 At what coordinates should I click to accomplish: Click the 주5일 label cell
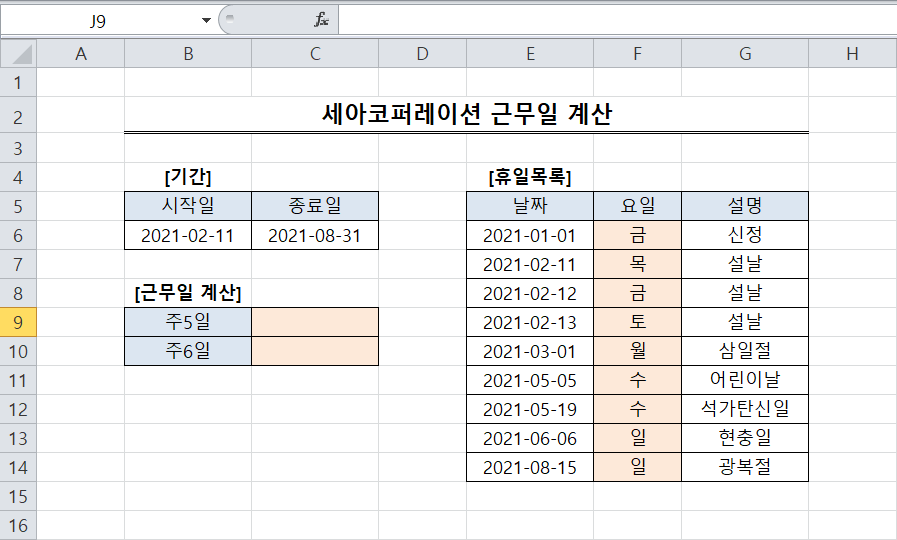pos(188,322)
